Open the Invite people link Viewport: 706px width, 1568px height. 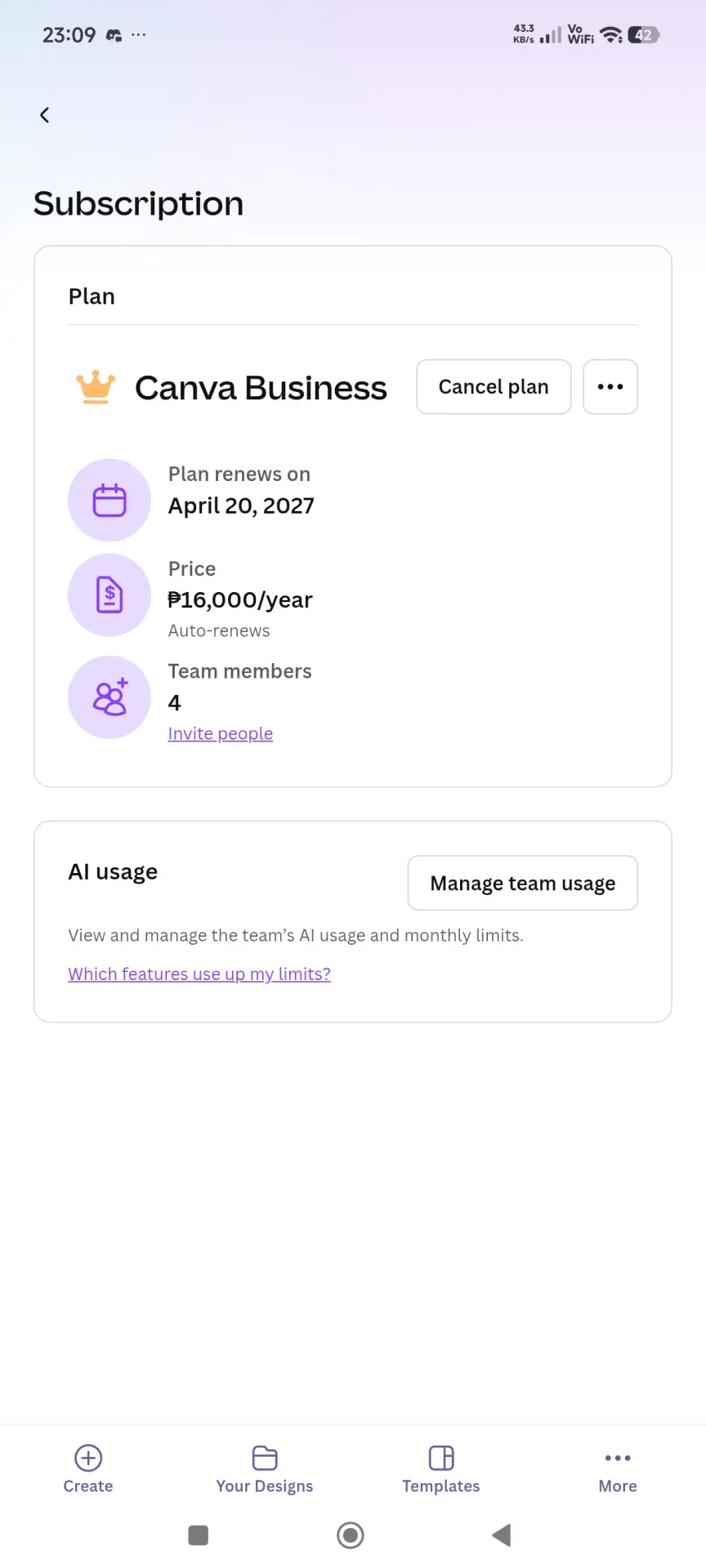coord(221,733)
